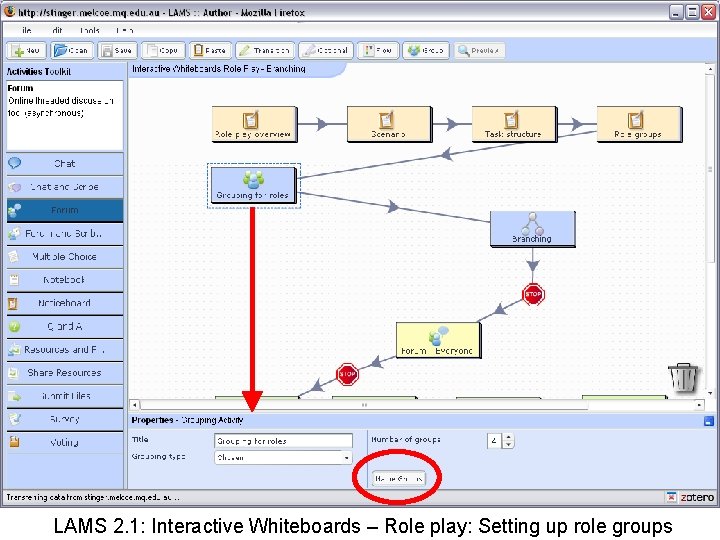Select the Scenario activity node
Viewport: 720px width, 540px height.
click(389, 124)
